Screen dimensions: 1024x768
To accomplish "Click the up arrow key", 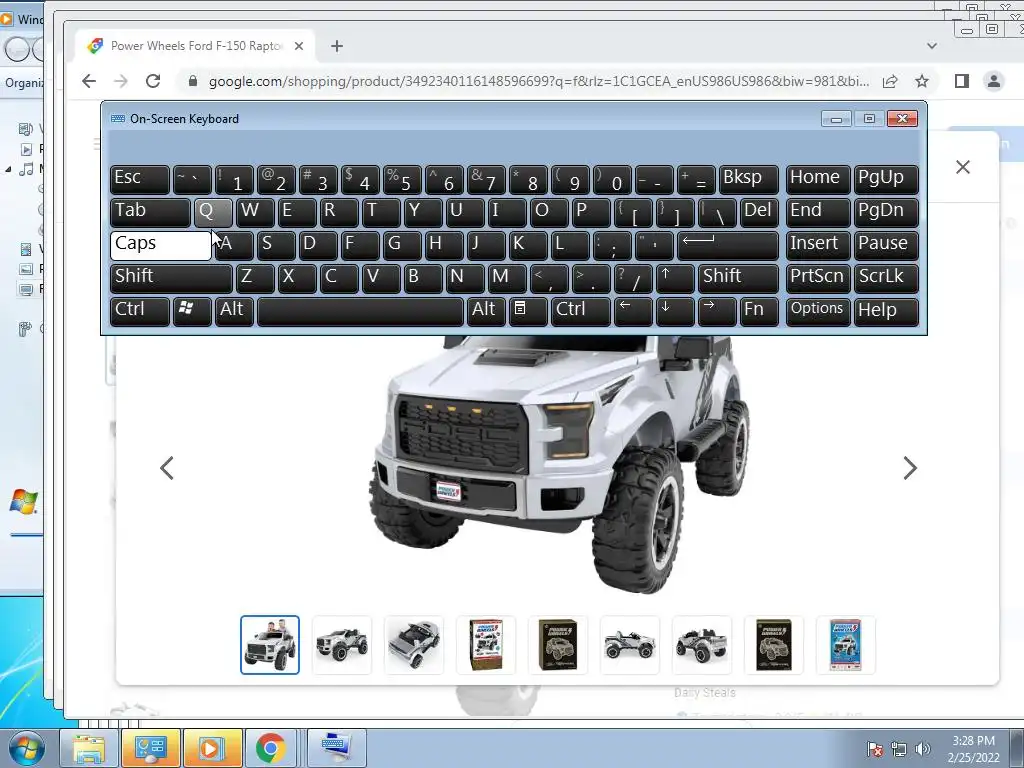I will tap(675, 278).
